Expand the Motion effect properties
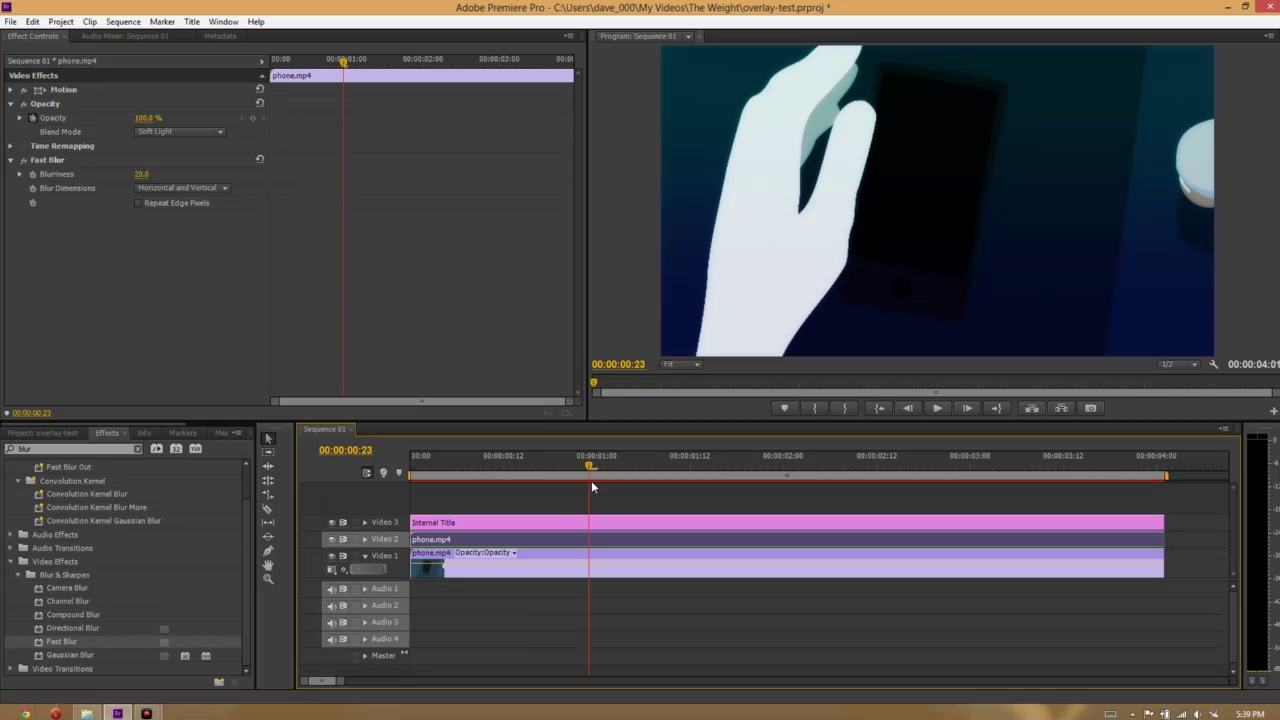The width and height of the screenshot is (1280, 720). (x=11, y=90)
